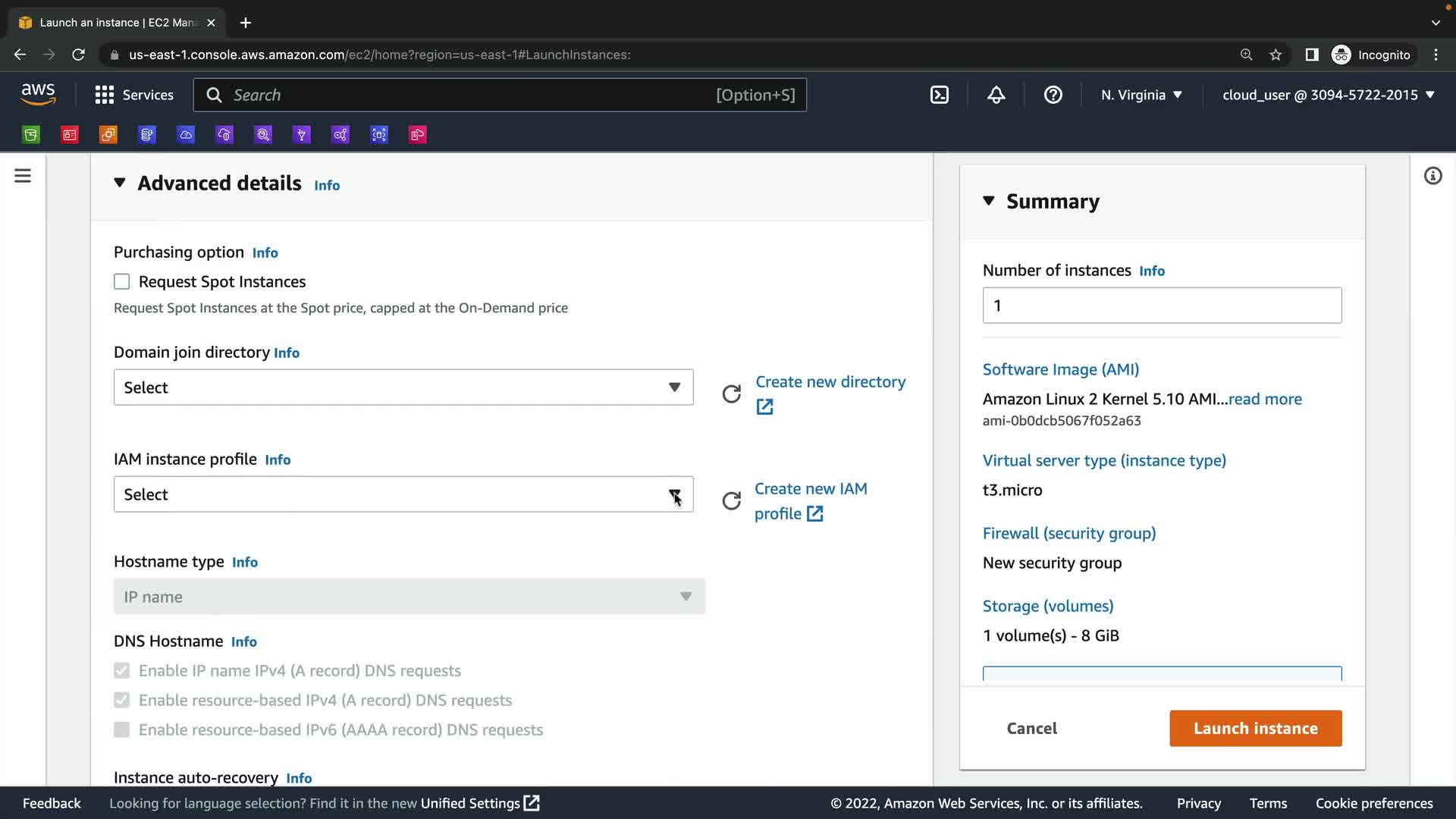Screen dimensions: 1456x819
Task: Open the S3 green bucket shortcut
Action: 31,135
